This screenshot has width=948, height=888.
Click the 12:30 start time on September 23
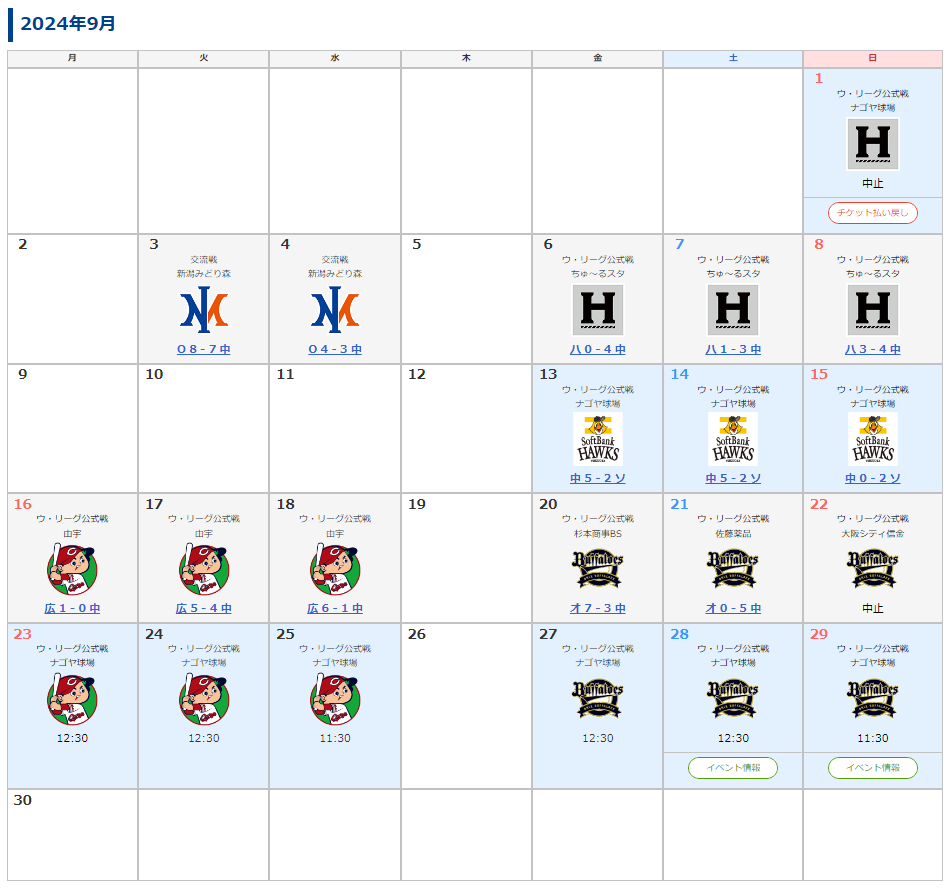[x=72, y=738]
